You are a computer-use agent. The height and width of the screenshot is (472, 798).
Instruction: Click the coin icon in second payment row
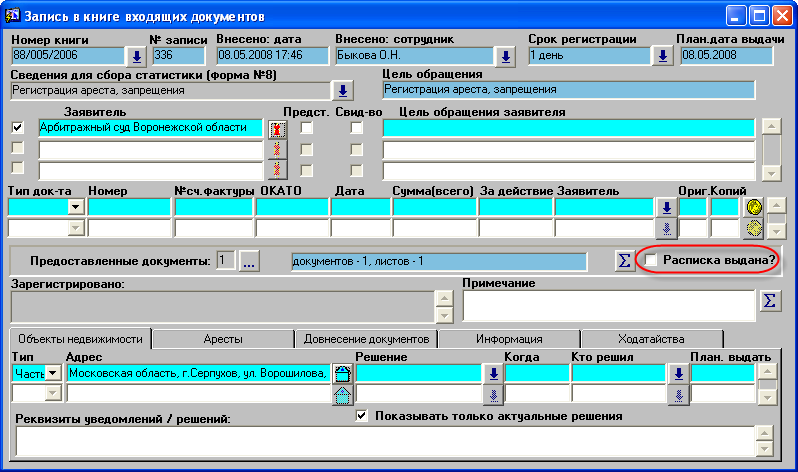(x=754, y=228)
